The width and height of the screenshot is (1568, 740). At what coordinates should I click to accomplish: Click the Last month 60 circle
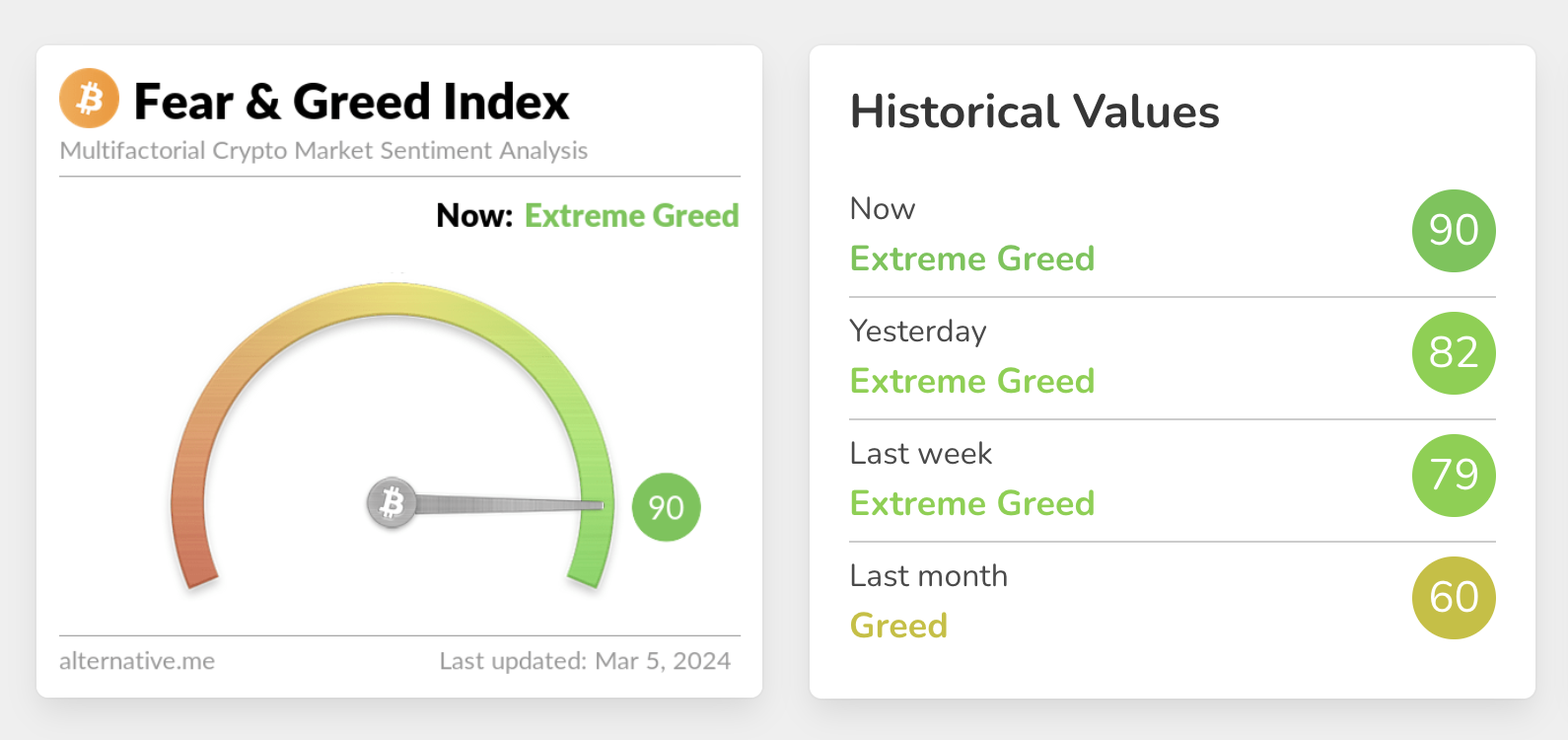1454,598
